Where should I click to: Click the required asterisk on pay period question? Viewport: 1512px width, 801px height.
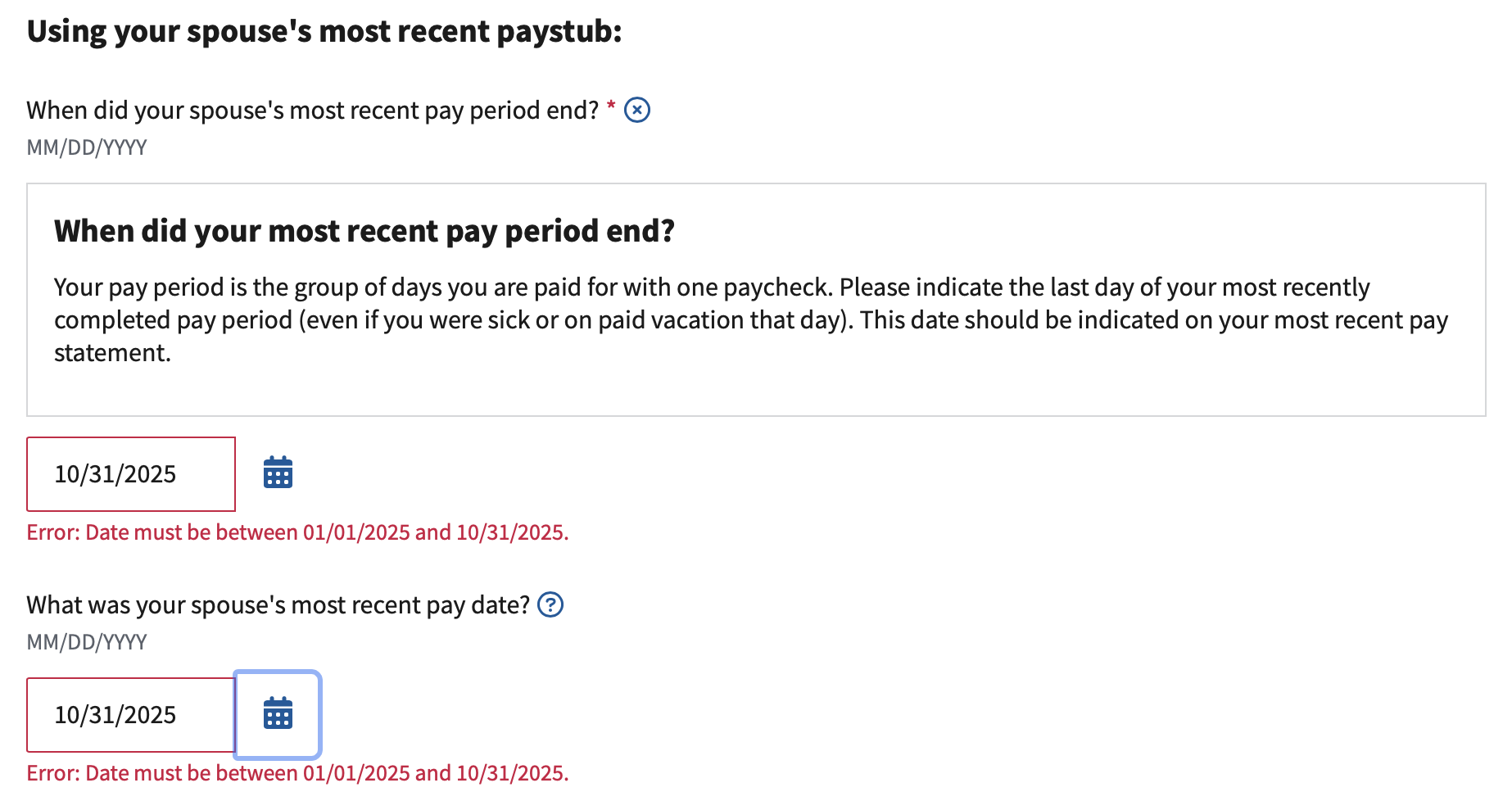click(611, 107)
